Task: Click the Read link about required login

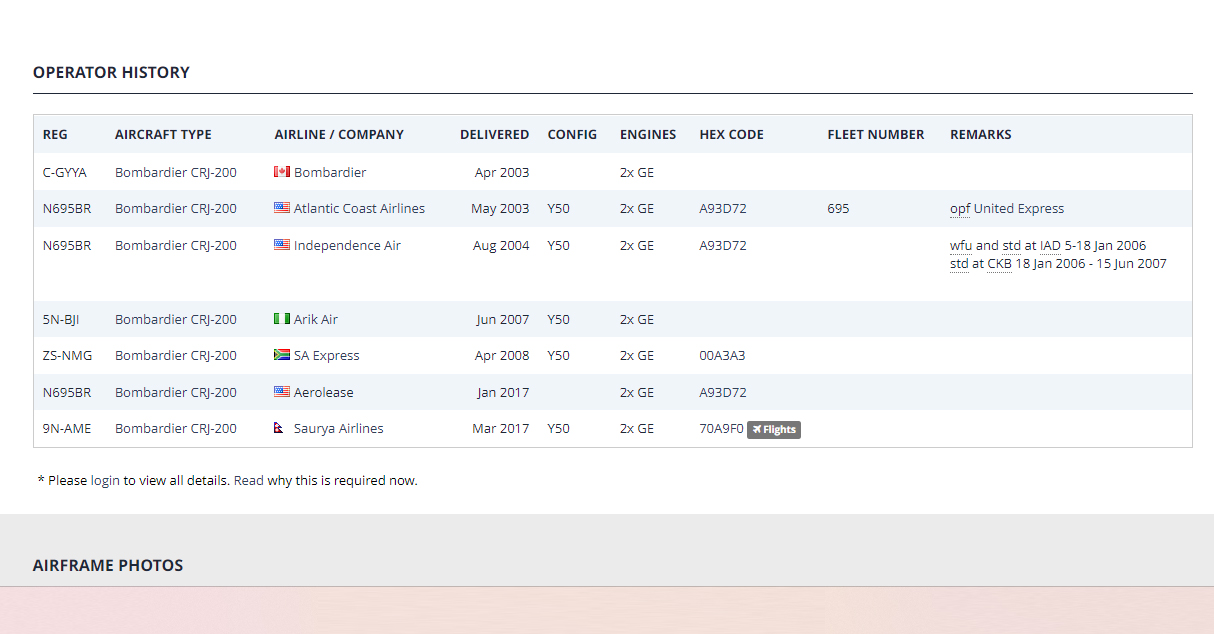Action: [248, 481]
